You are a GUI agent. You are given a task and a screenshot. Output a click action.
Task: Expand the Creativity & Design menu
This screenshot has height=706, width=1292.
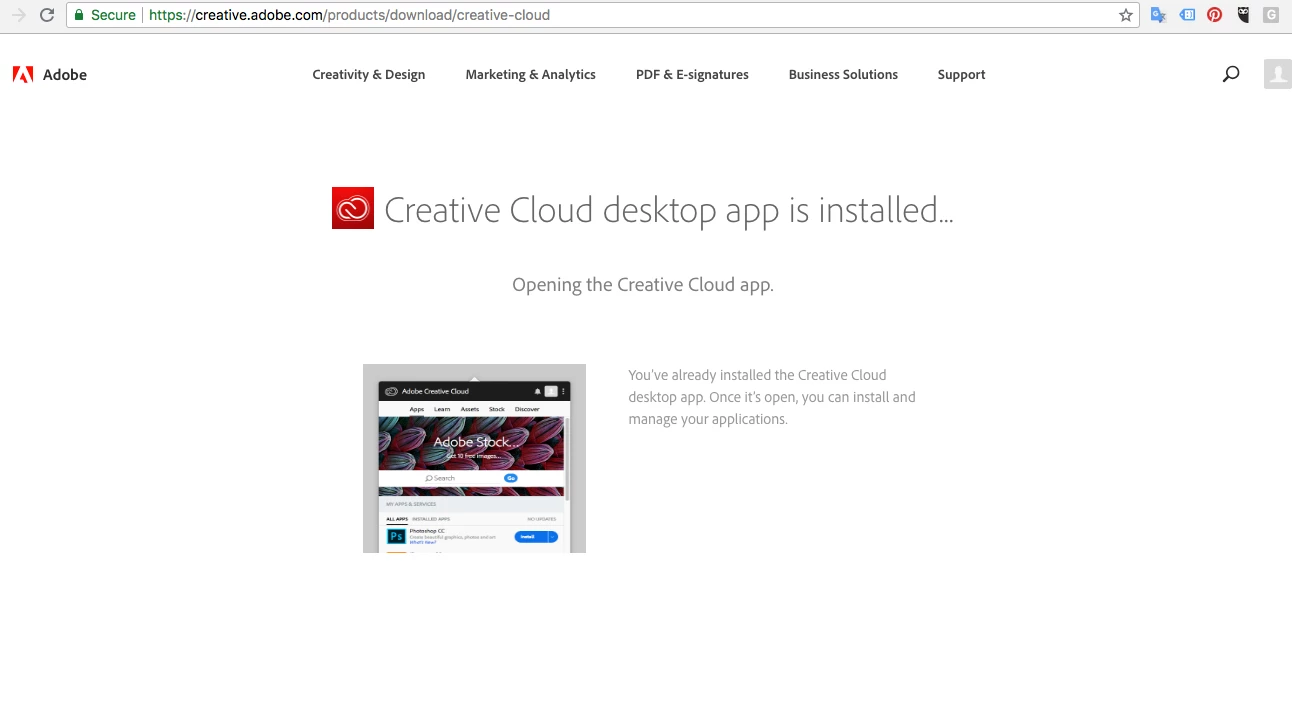click(369, 75)
